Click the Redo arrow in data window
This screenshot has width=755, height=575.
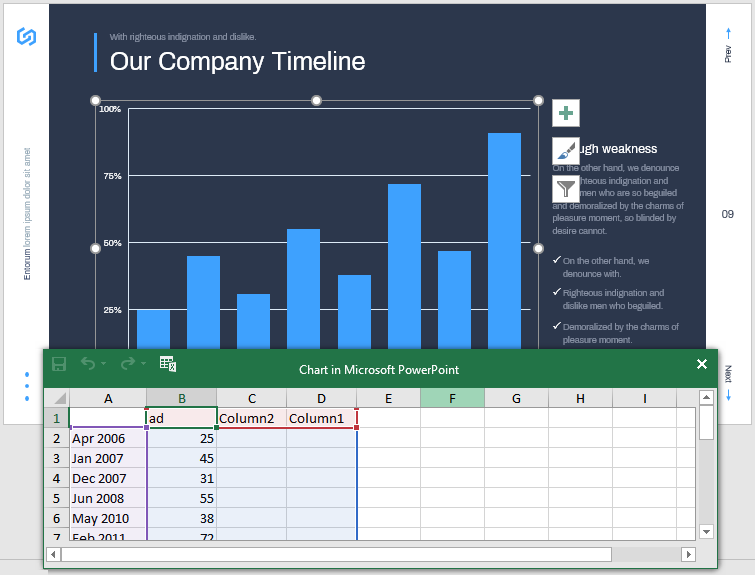click(128, 363)
